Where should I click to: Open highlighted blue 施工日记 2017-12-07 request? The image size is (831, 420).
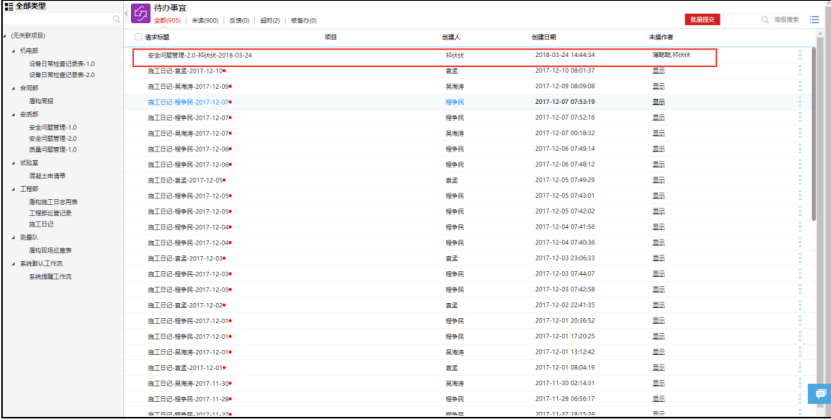[188, 102]
